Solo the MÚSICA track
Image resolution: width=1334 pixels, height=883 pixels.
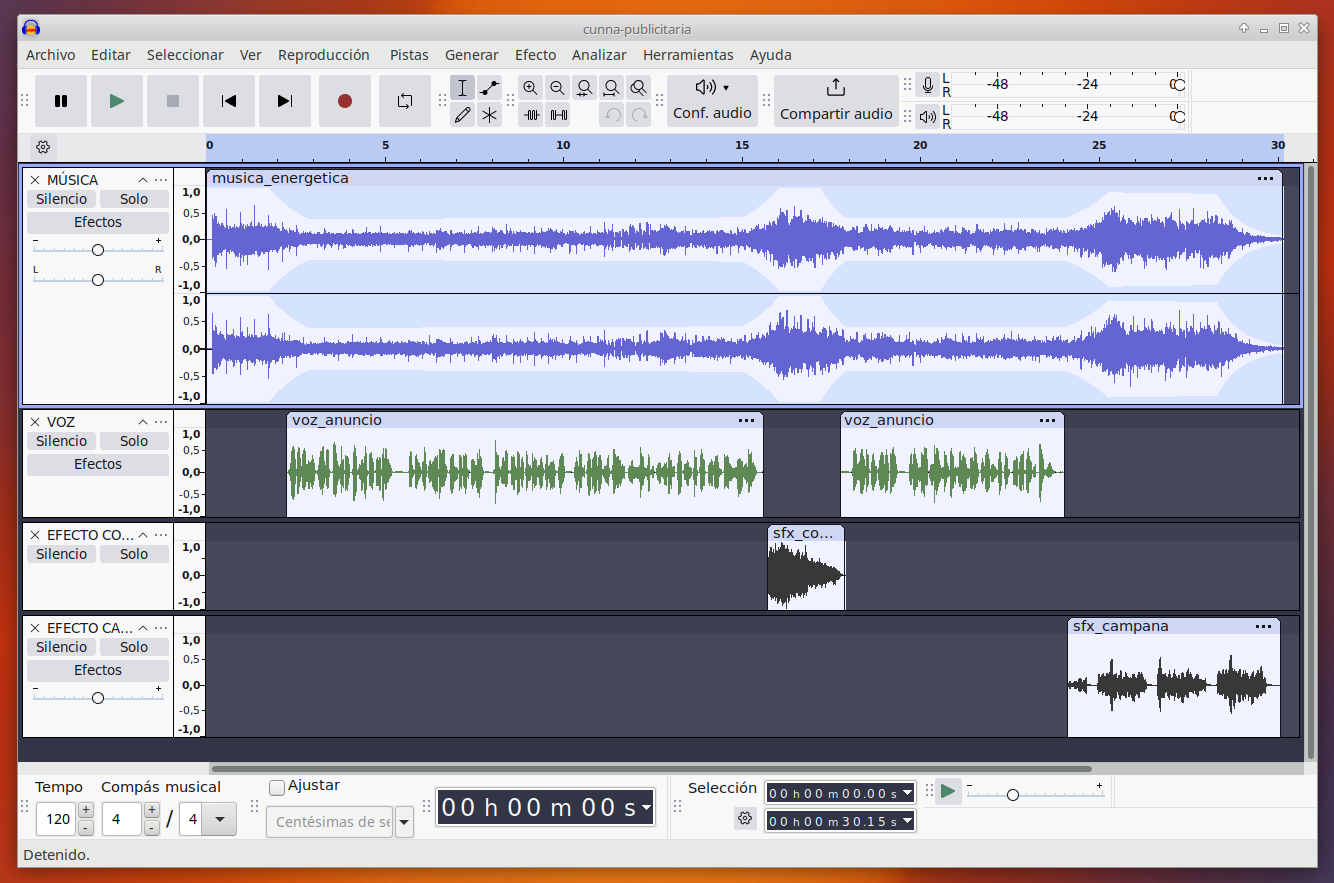pyautogui.click(x=134, y=199)
